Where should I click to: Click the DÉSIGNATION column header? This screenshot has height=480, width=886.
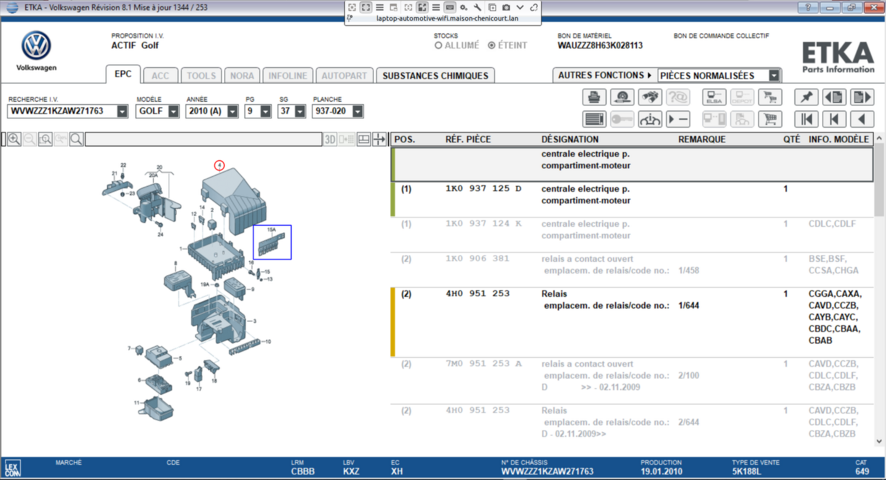(x=570, y=139)
